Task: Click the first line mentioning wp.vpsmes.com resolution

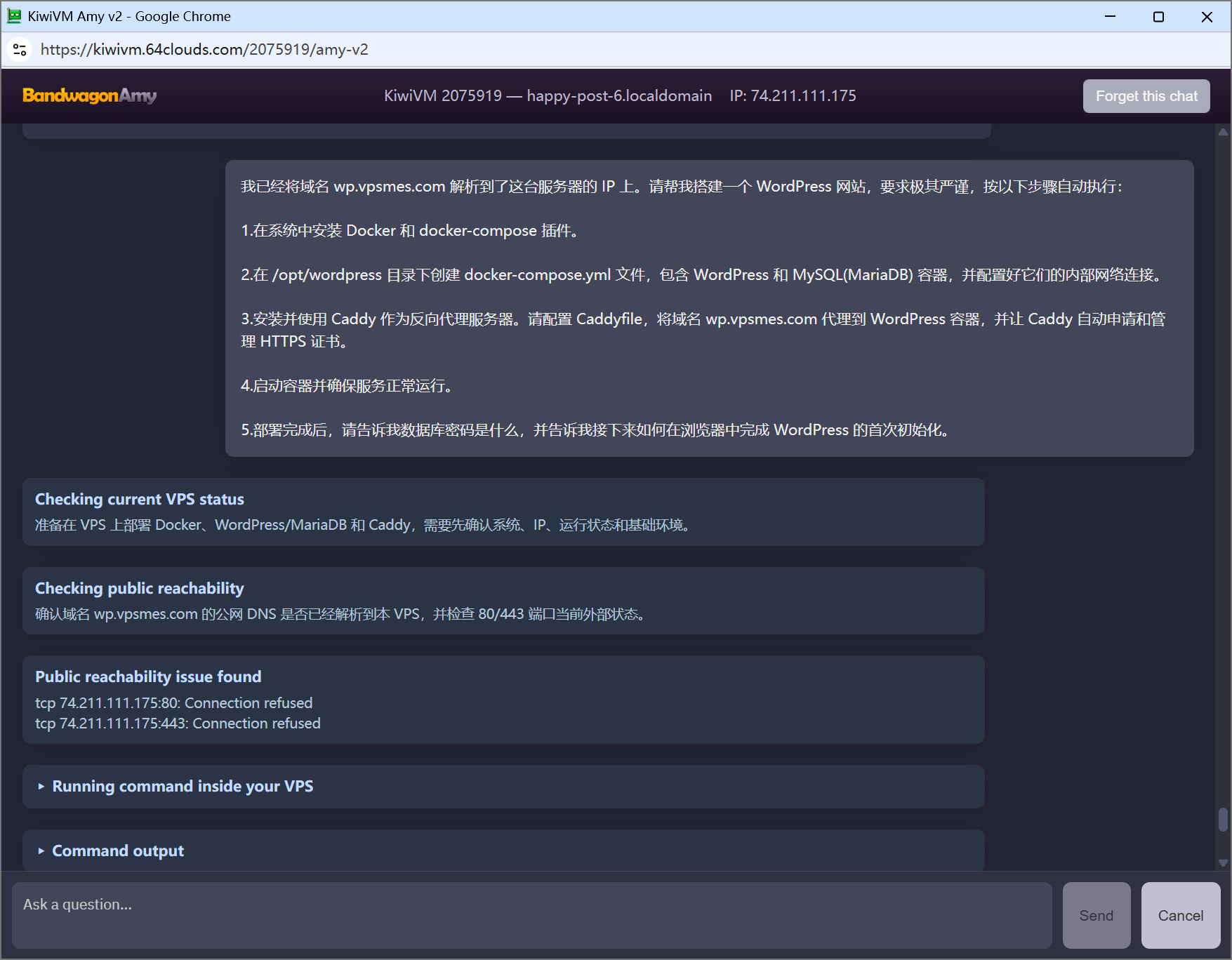Action: coord(682,186)
